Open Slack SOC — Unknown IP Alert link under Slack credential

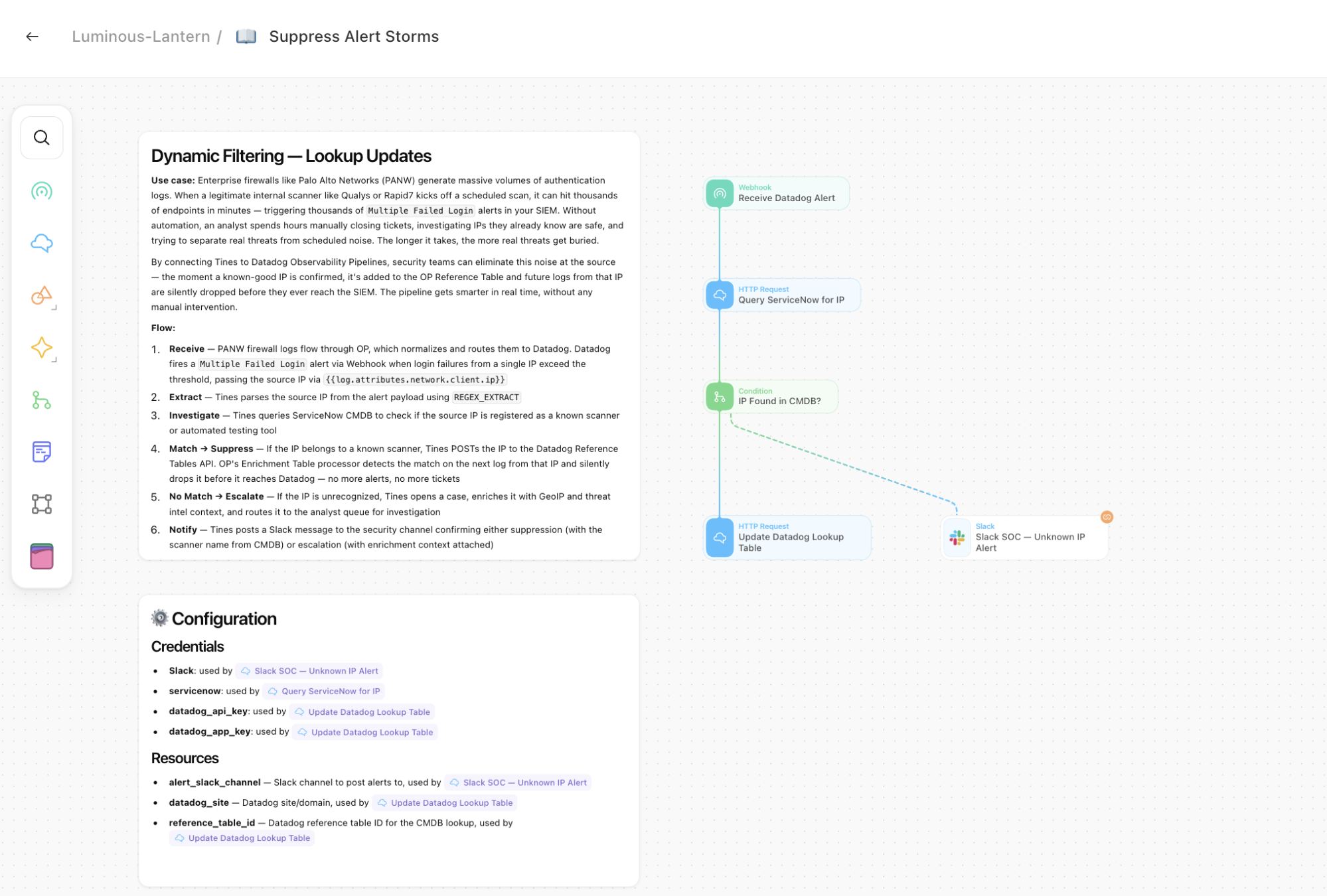point(309,671)
